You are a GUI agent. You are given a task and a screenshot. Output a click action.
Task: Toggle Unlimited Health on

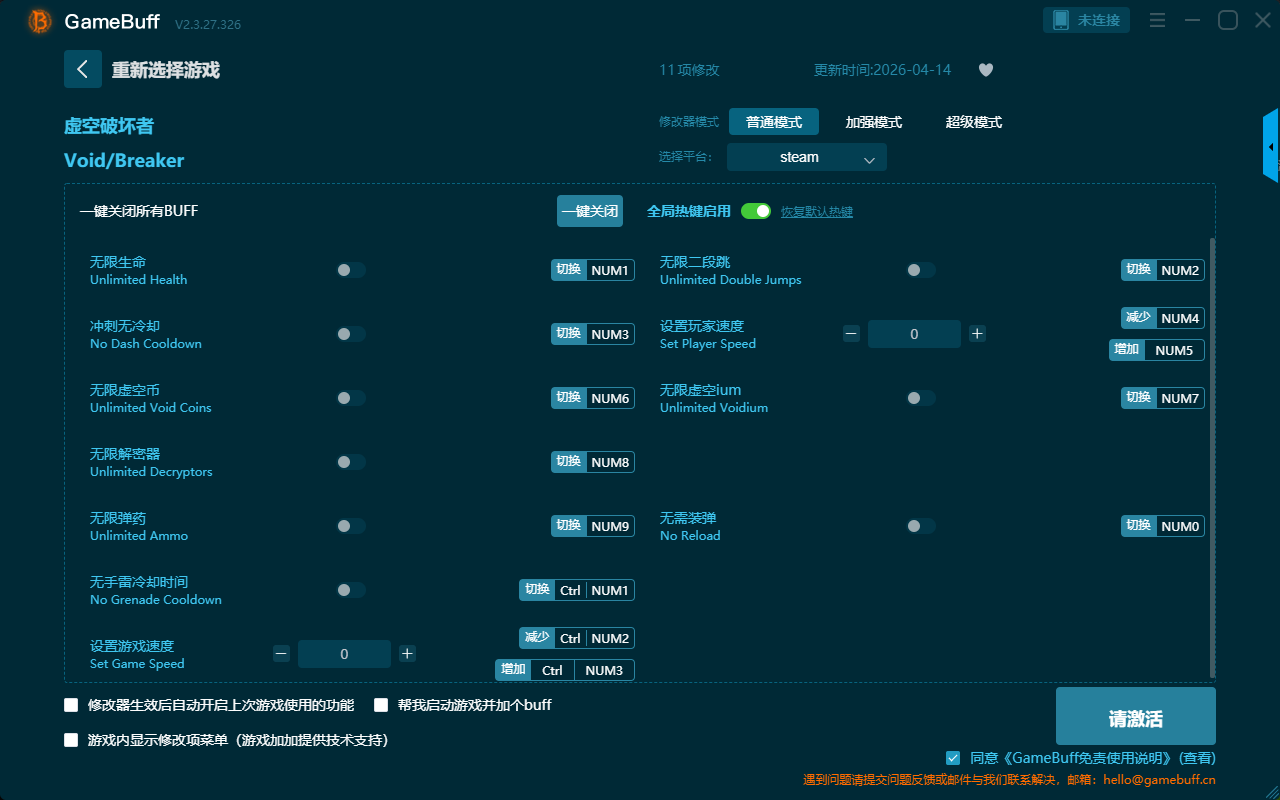pyautogui.click(x=351, y=270)
